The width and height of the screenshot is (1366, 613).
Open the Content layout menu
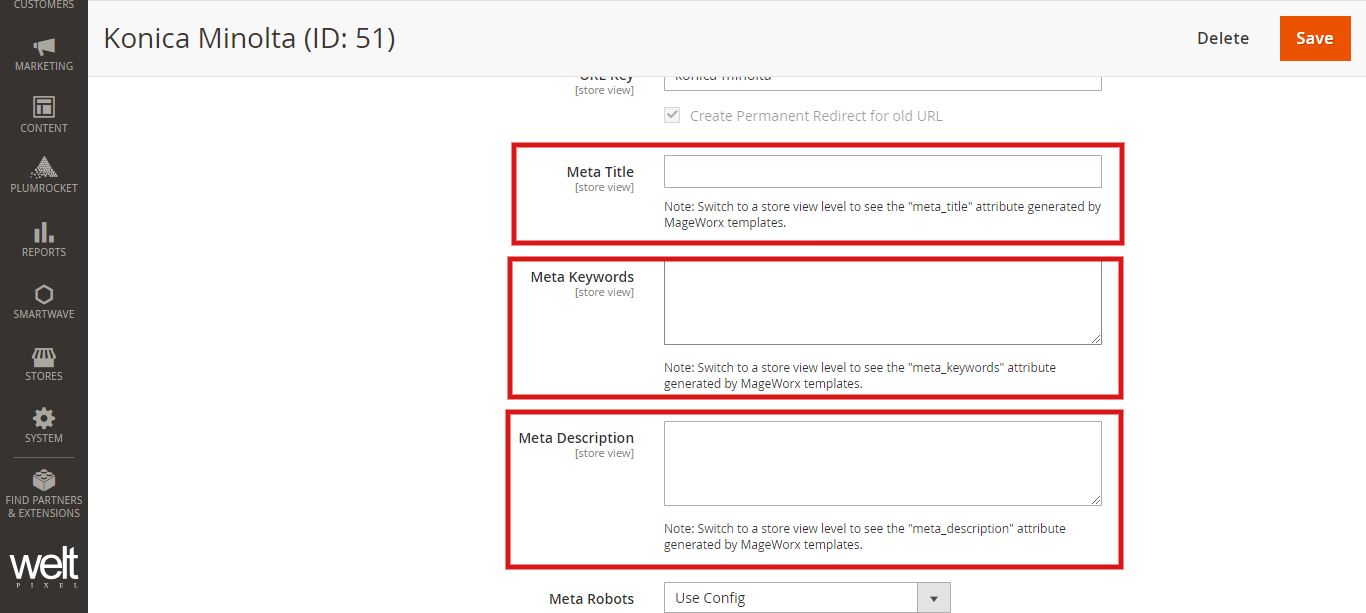pos(44,115)
